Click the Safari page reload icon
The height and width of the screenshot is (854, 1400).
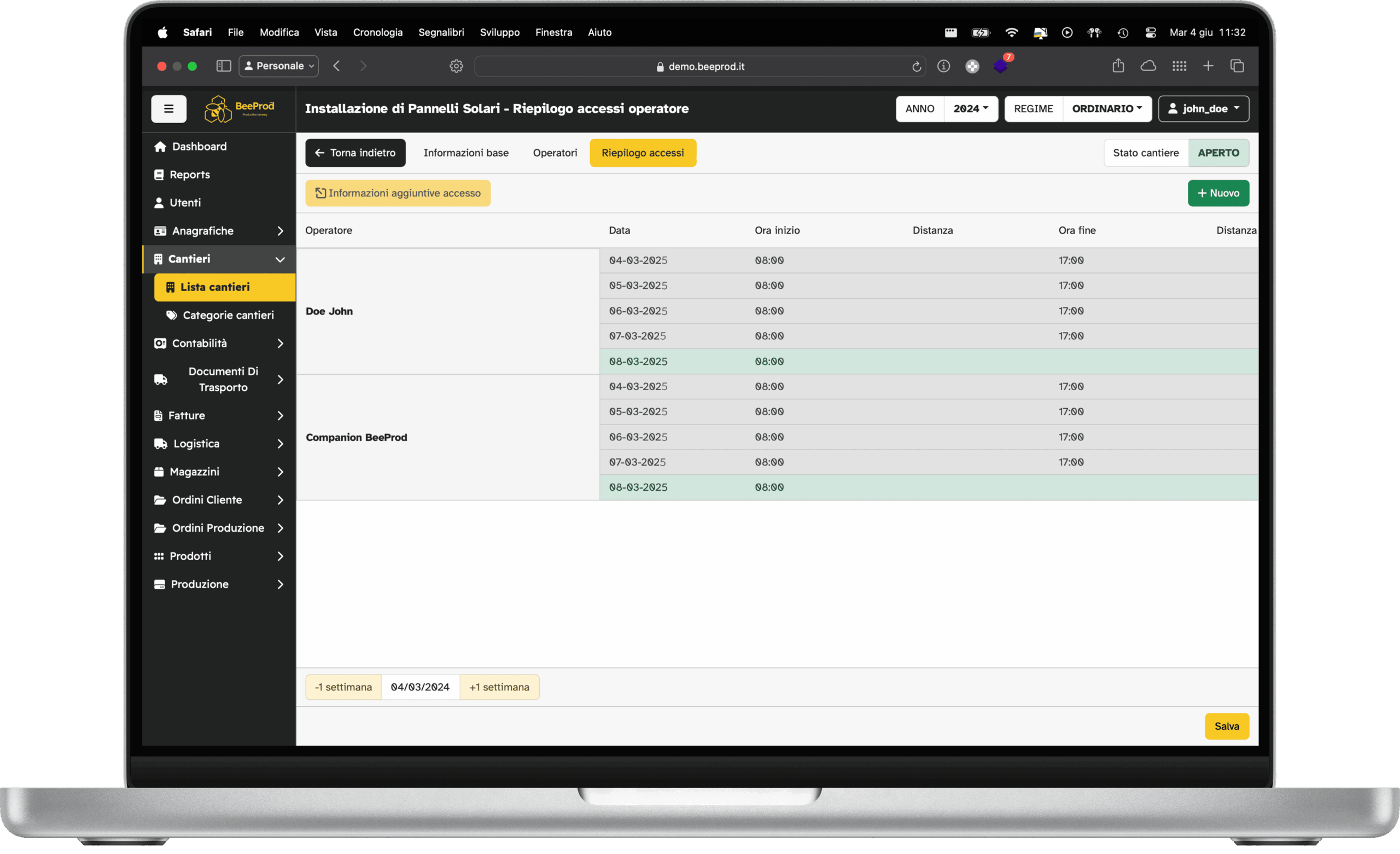(916, 67)
